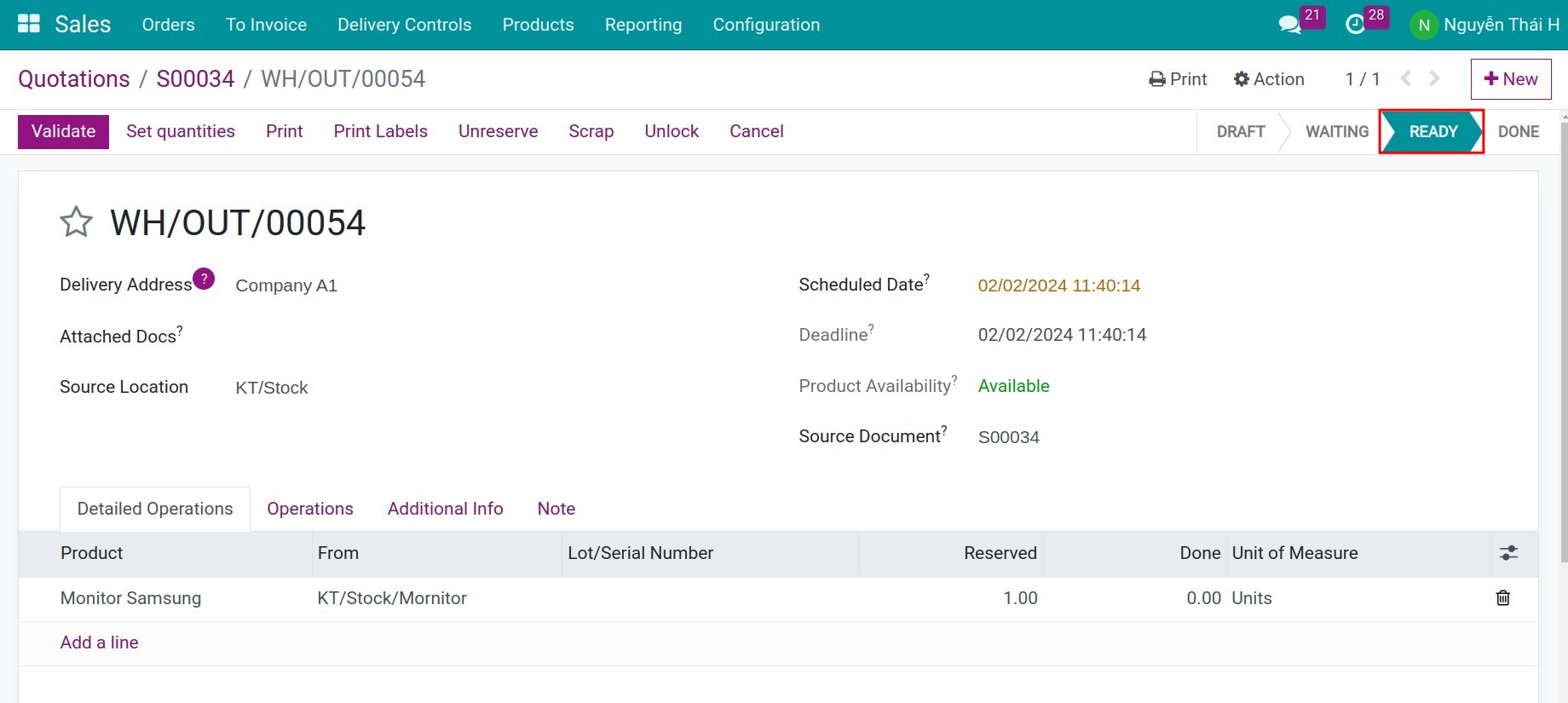Image resolution: width=1568 pixels, height=703 pixels.
Task: Edit the Scheduled Date field
Action: pyautogui.click(x=1058, y=285)
